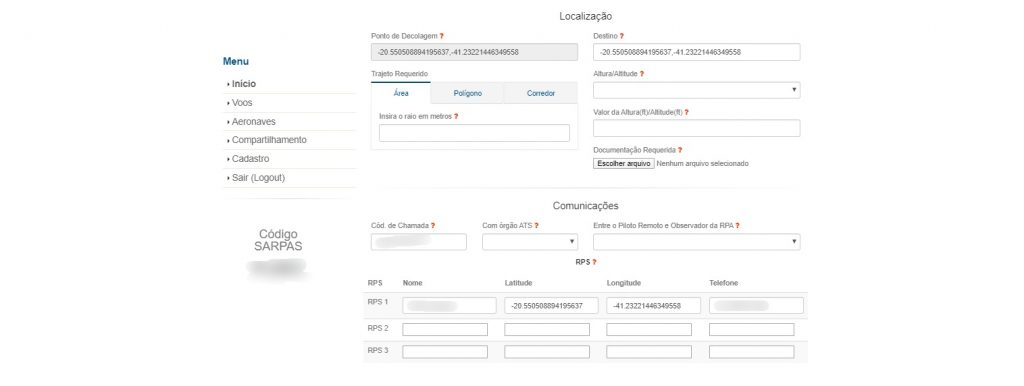Switch to the Área tab
Image resolution: width=1024 pixels, height=386 pixels.
(x=401, y=93)
